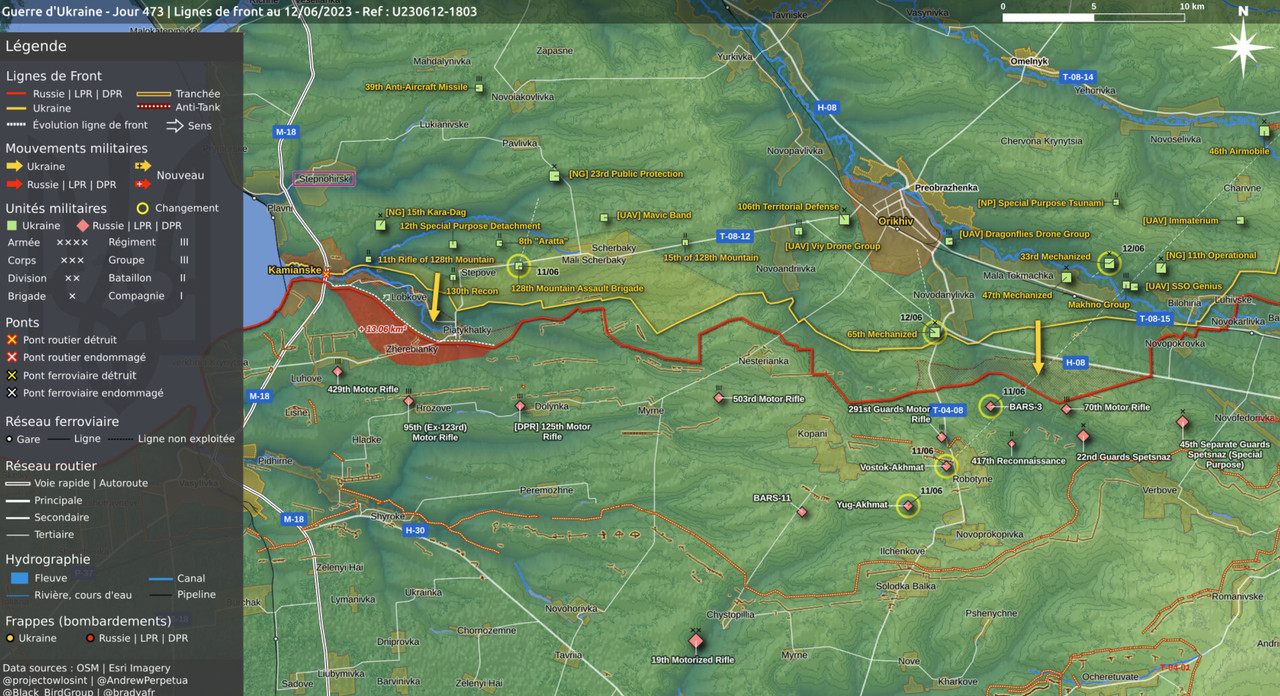Viewport: 1280px width, 696px height.
Task: Click the damaged bridge marker at Kamianske
Action: [x=326, y=275]
